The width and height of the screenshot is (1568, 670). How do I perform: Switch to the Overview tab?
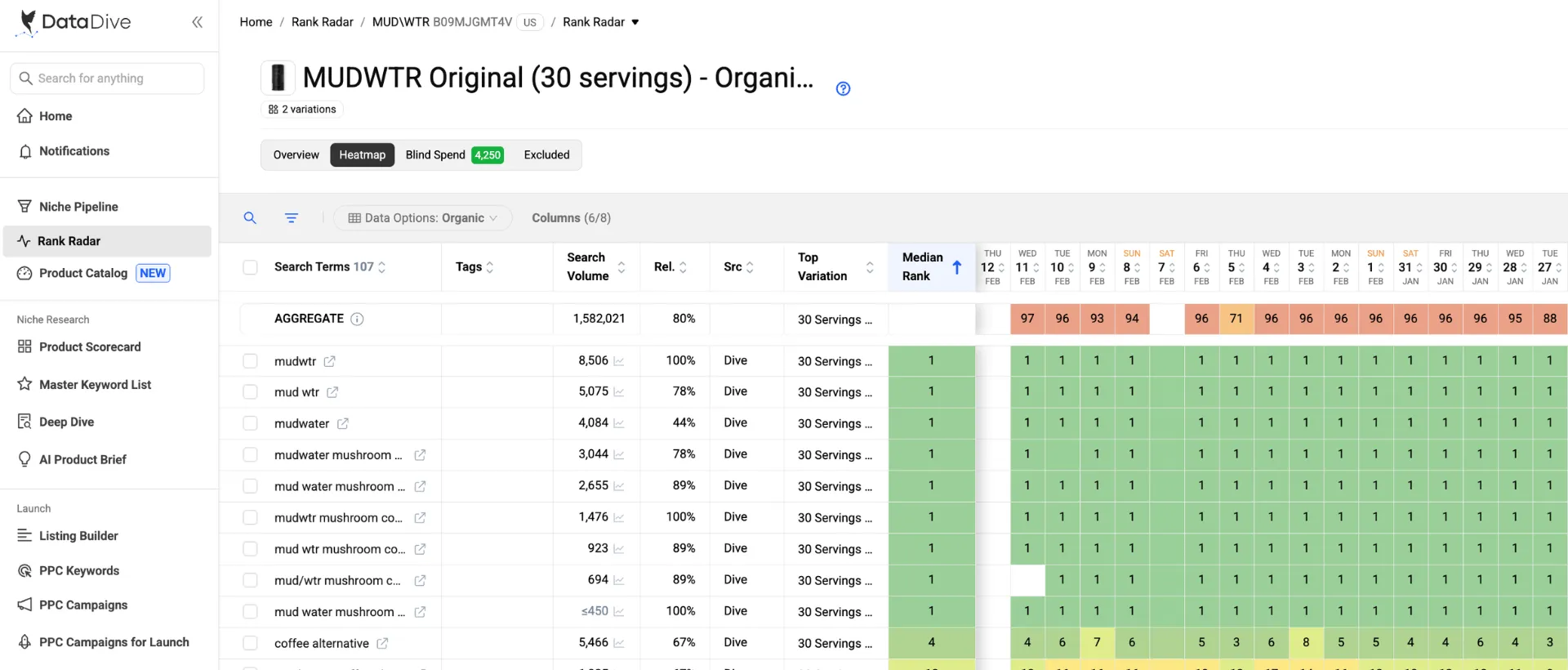point(296,155)
